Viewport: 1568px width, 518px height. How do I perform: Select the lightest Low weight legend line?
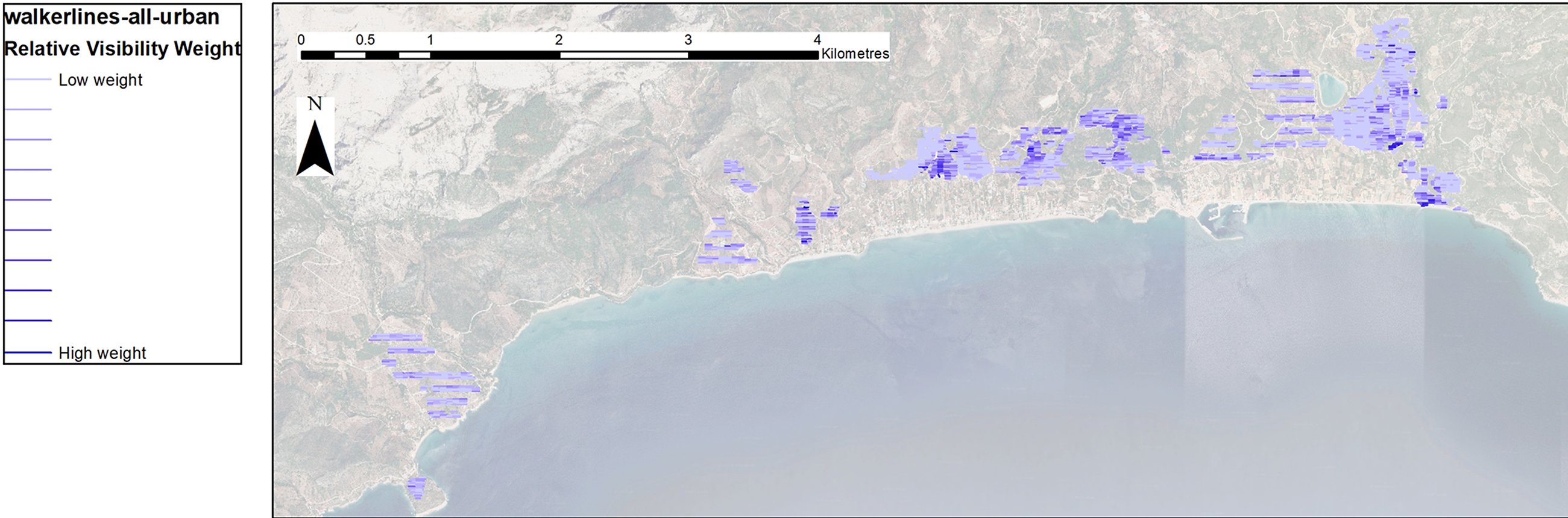pos(28,80)
